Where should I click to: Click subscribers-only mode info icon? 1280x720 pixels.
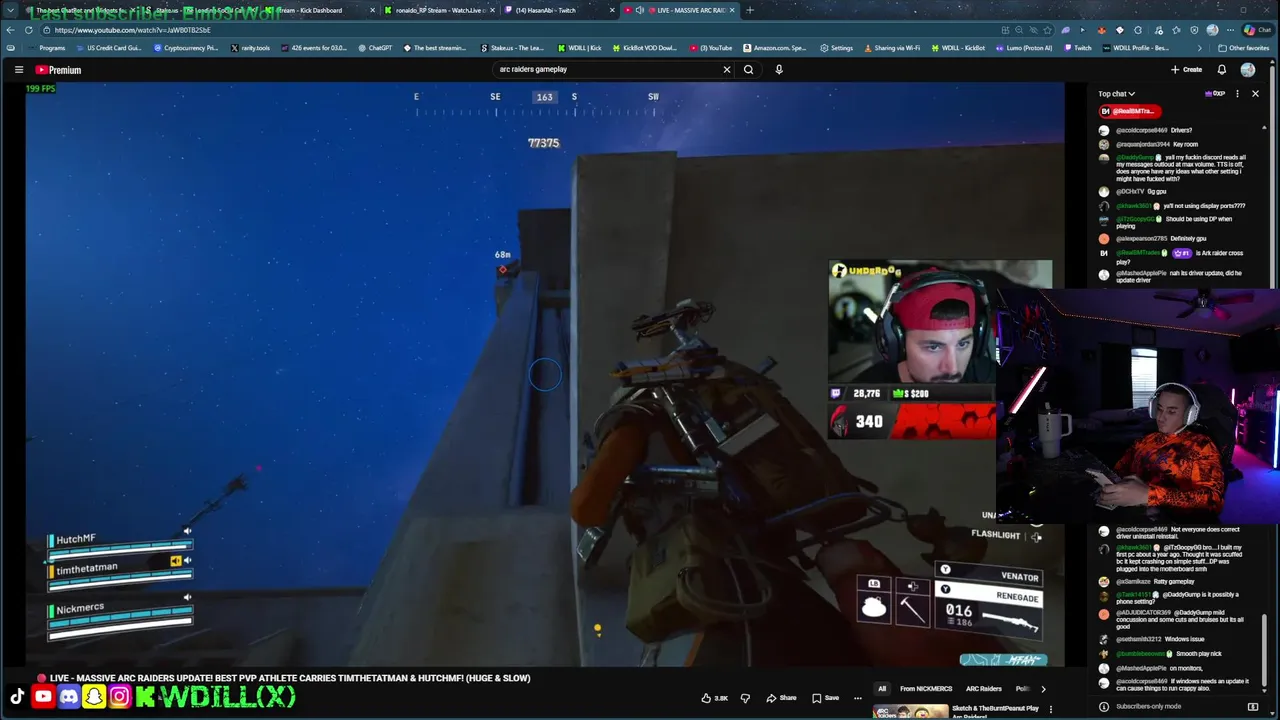coord(1105,707)
